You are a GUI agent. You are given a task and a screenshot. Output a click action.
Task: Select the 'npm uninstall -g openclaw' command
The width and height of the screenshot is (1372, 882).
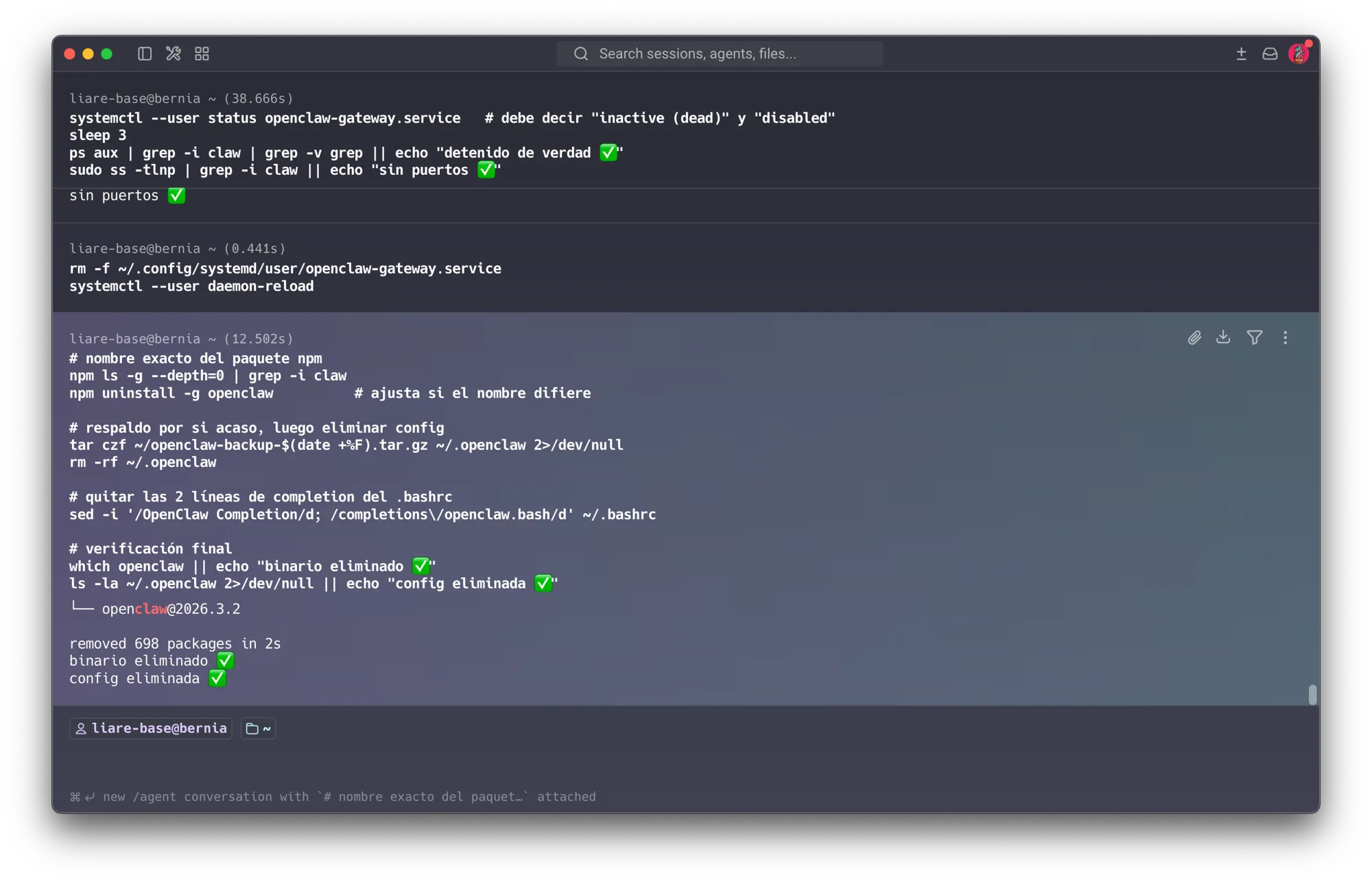(x=171, y=393)
